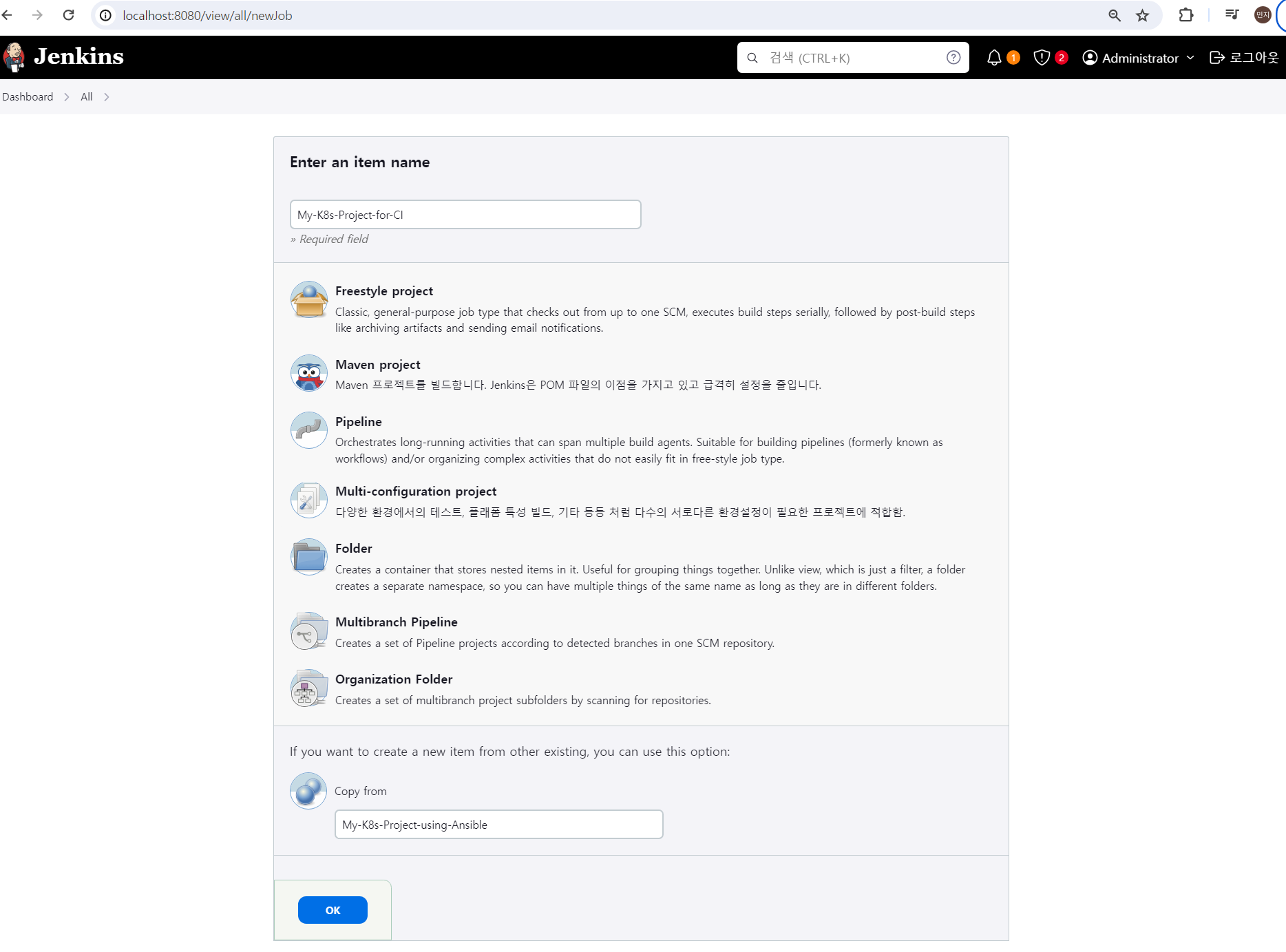
Task: Open Chrome profile avatar
Action: pyautogui.click(x=1263, y=15)
